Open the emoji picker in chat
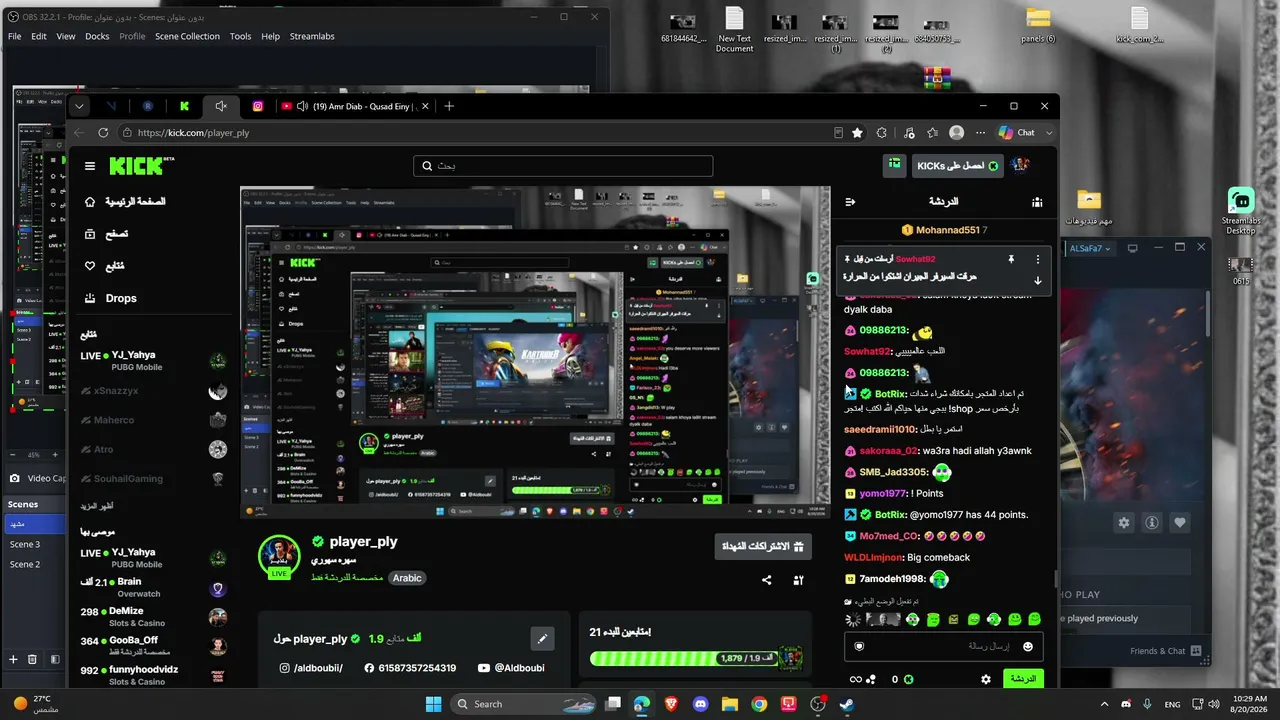Screen dimensions: 1280x720 tap(1027, 647)
